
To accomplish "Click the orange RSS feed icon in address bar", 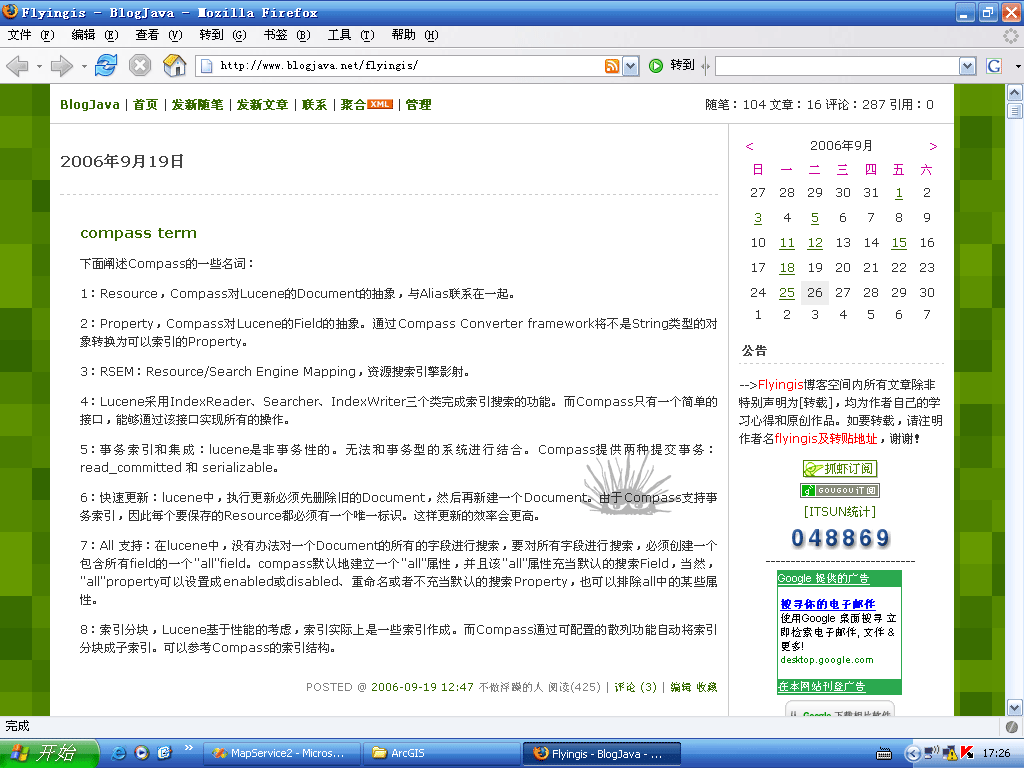I will 612,66.
